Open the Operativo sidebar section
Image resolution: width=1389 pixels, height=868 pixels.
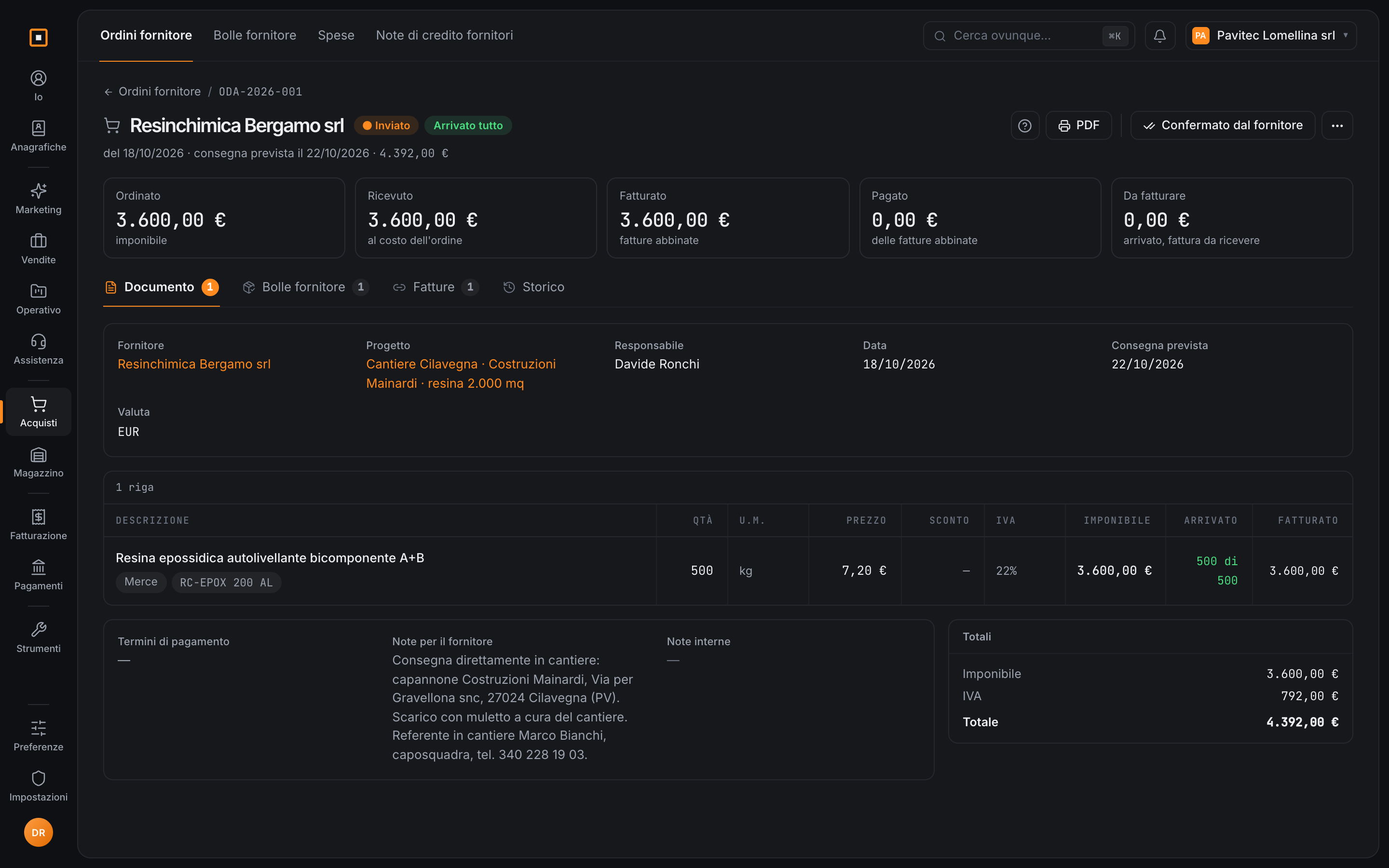[x=39, y=299]
